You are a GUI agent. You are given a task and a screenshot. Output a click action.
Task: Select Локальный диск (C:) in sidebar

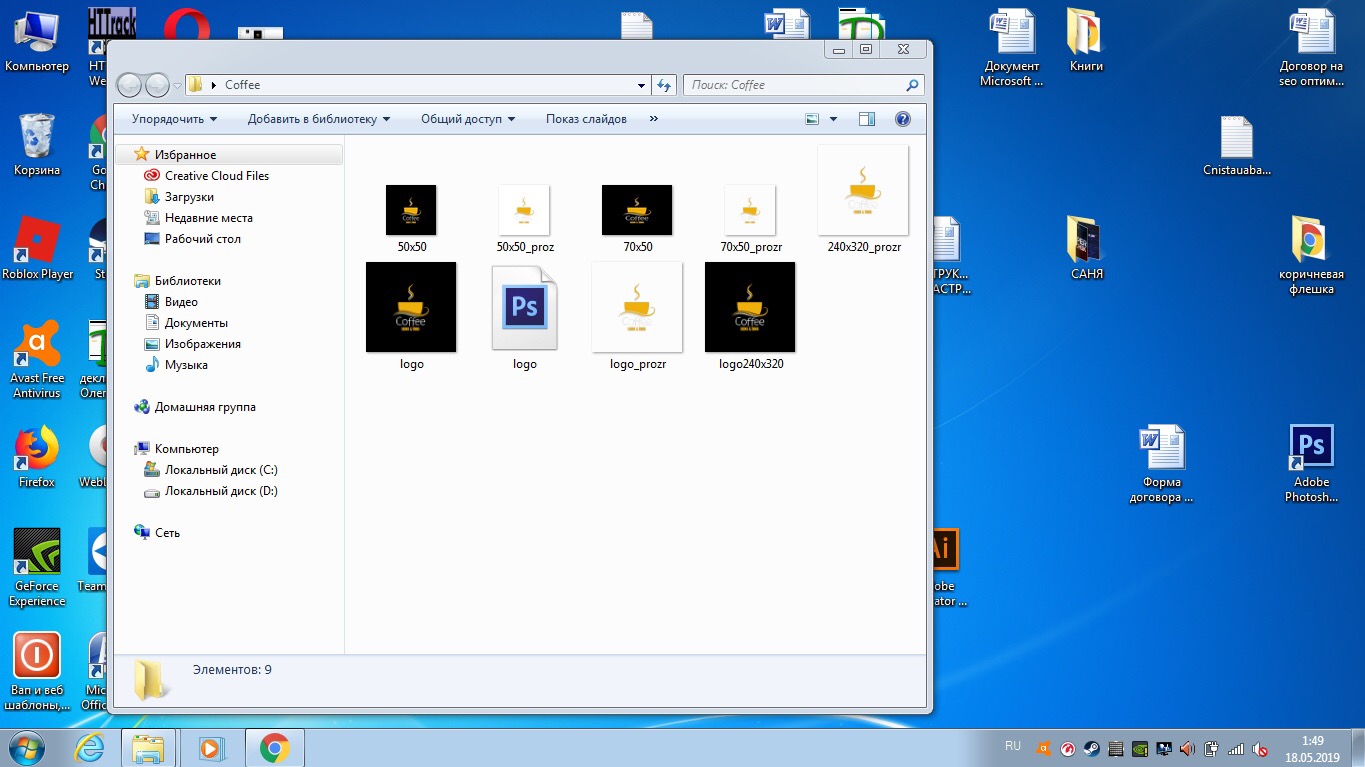pos(220,470)
